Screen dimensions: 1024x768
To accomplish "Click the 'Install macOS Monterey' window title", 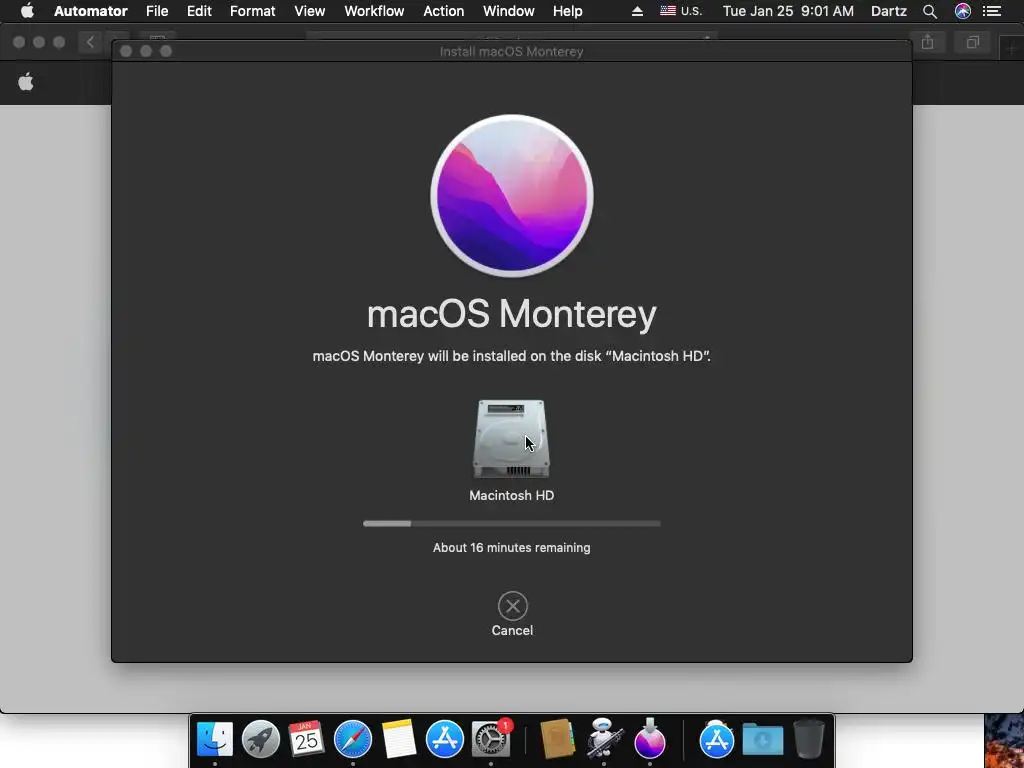I will tap(511, 52).
